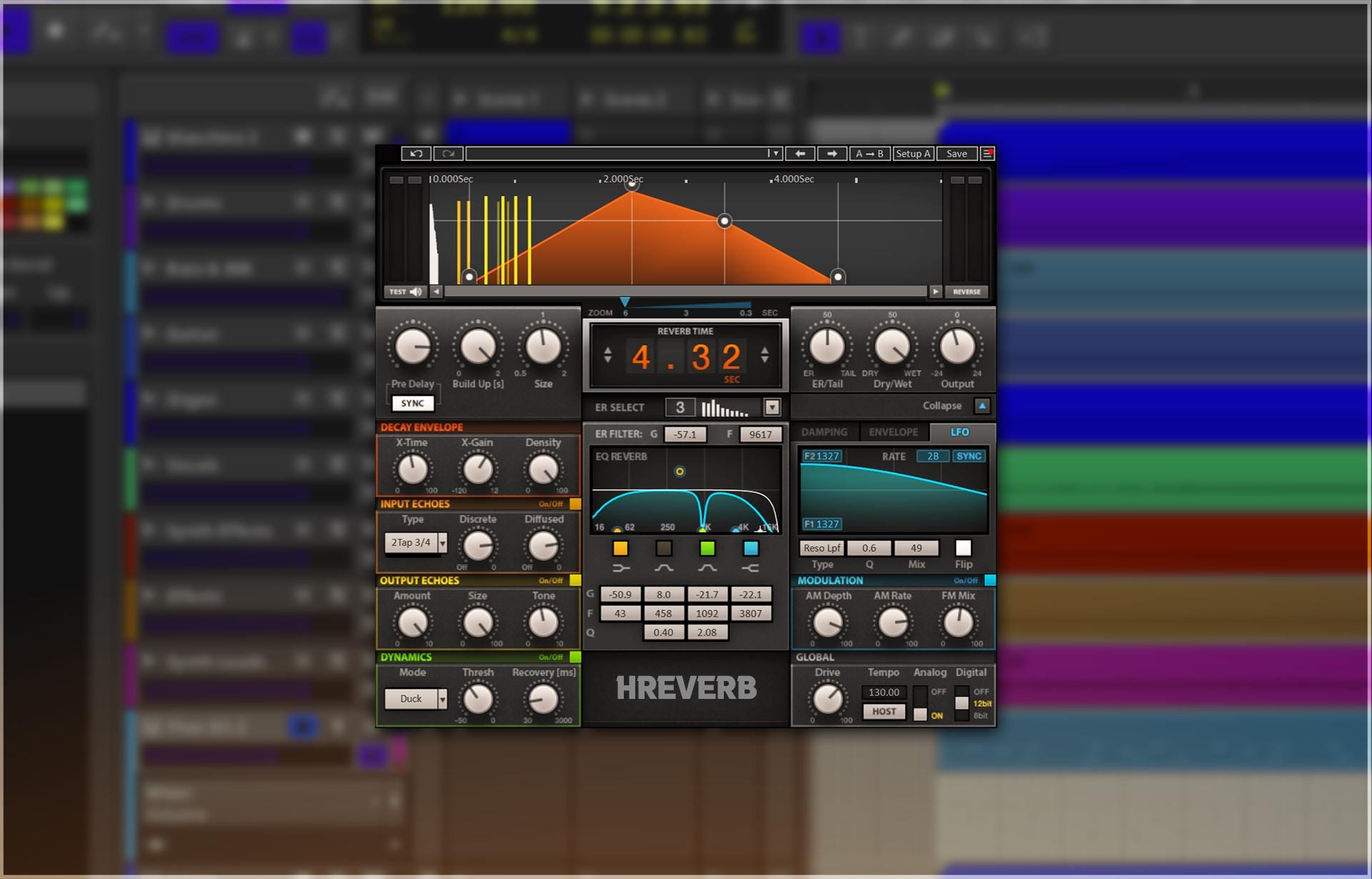The height and width of the screenshot is (879, 1372).
Task: Toggle the green EQ band square
Action: pos(707,548)
